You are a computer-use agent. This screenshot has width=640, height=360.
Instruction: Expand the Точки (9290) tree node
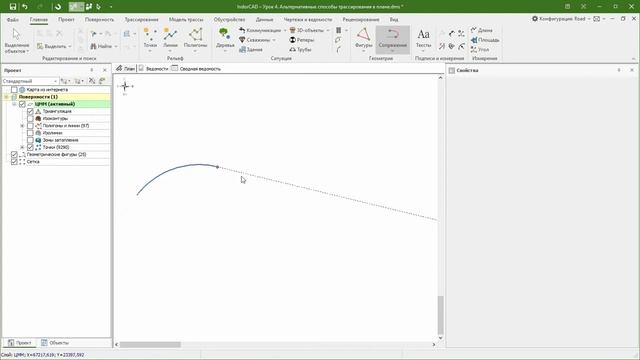point(22,147)
